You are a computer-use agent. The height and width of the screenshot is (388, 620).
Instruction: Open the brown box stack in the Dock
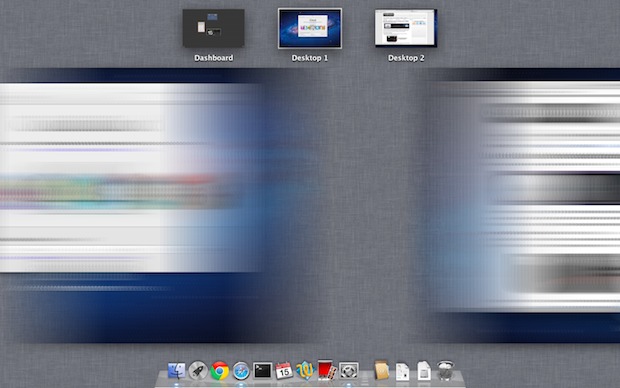(382, 370)
